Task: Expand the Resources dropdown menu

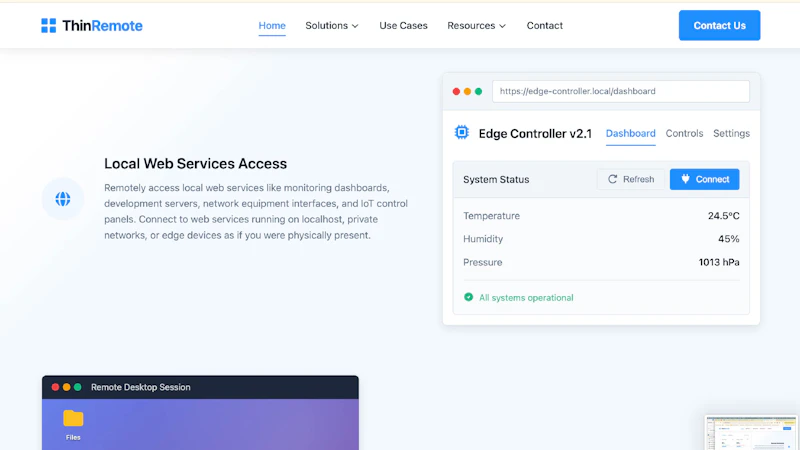Action: pyautogui.click(x=477, y=26)
